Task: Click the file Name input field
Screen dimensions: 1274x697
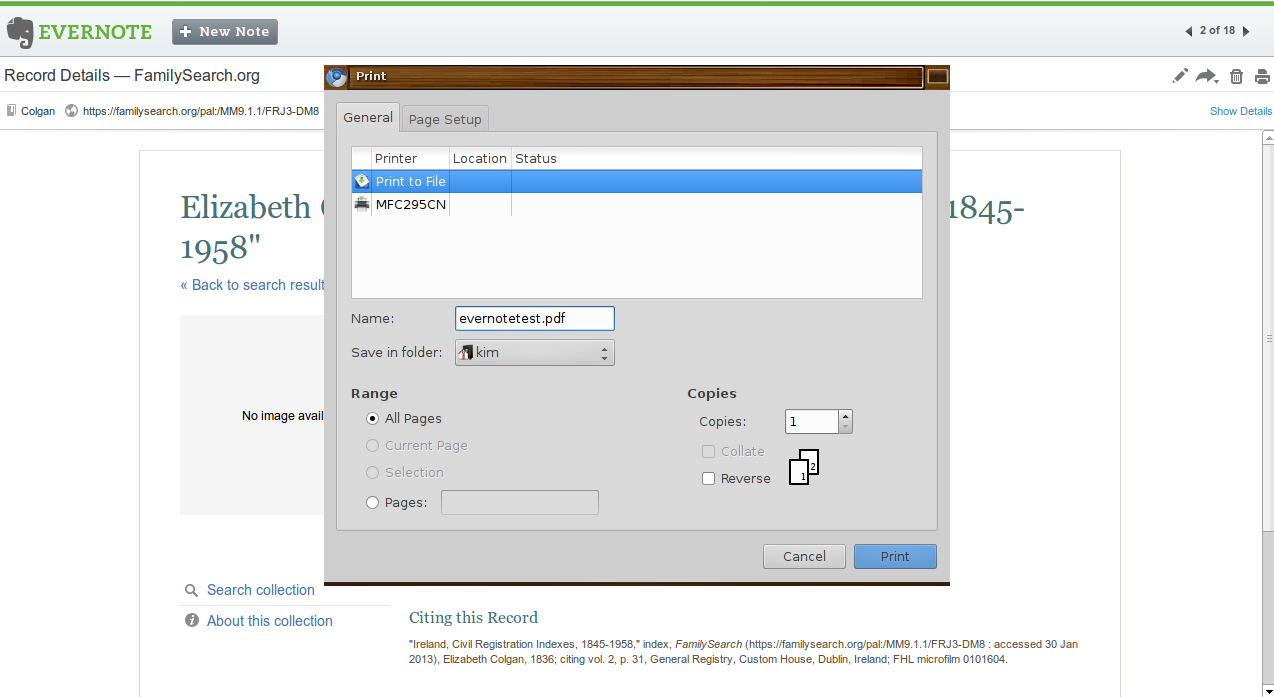Action: [x=535, y=318]
